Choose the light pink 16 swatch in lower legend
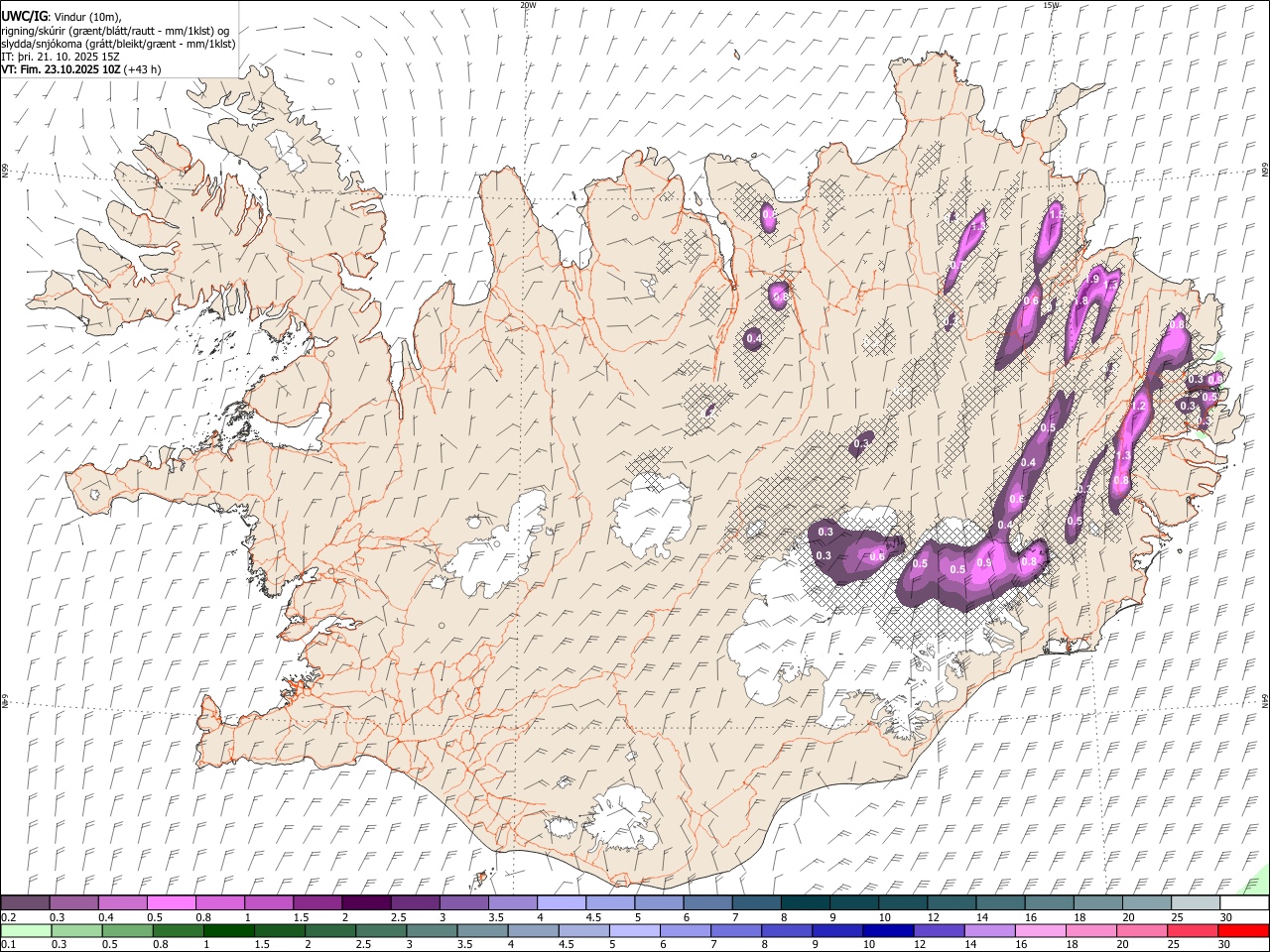 click(1039, 931)
